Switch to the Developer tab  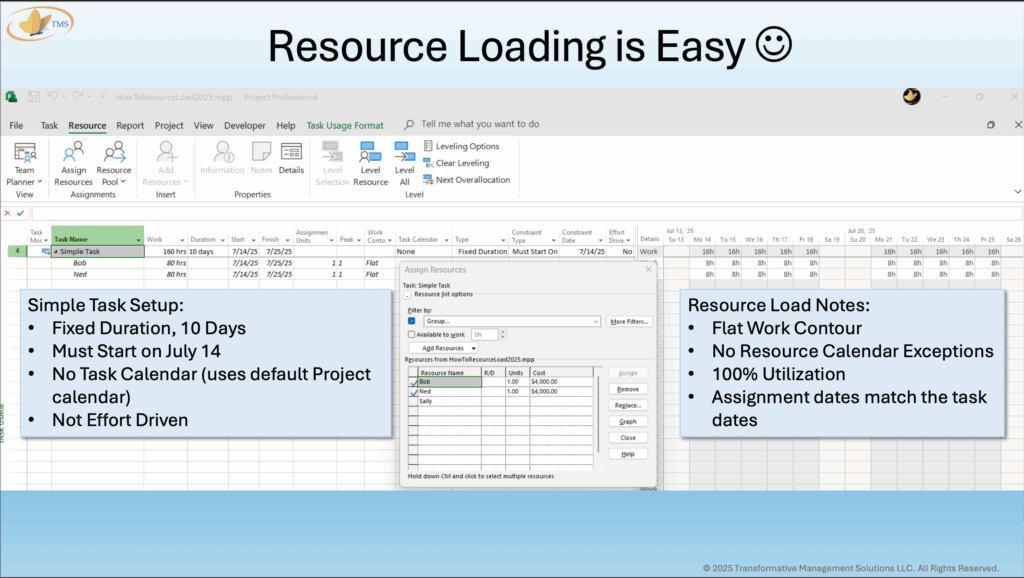pyautogui.click(x=245, y=125)
